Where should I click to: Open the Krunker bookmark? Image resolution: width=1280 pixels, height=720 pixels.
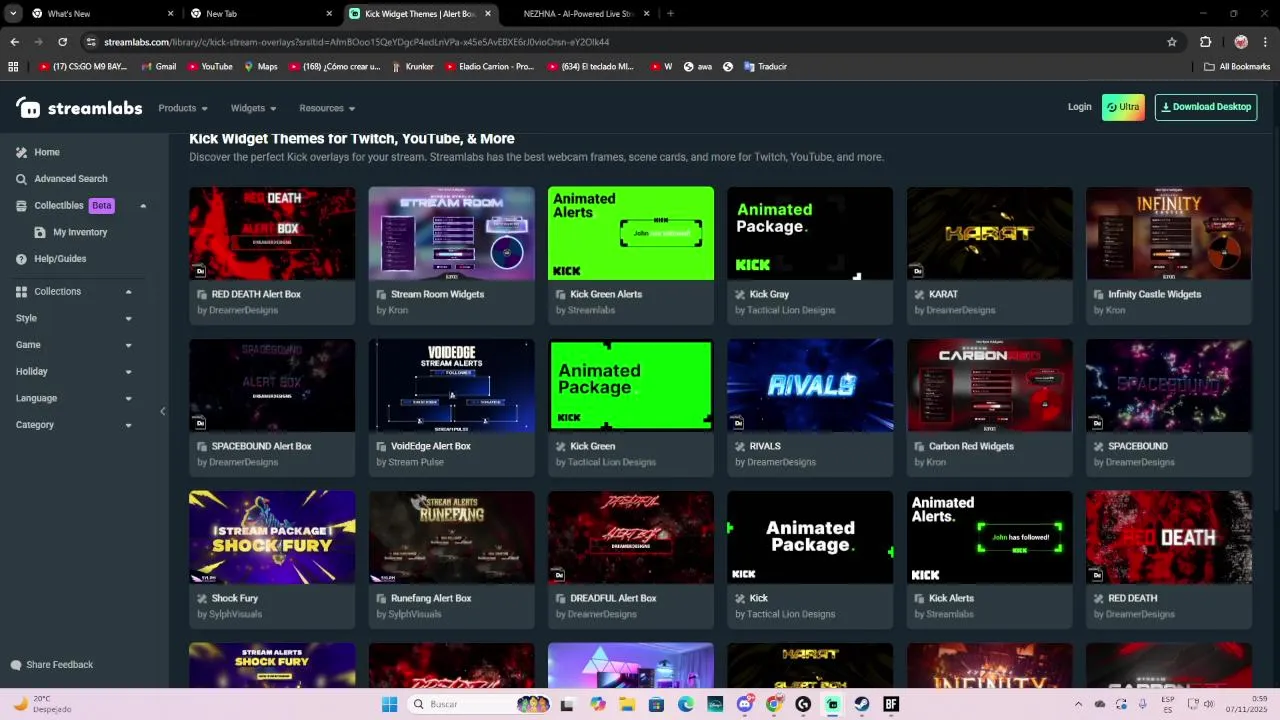412,67
